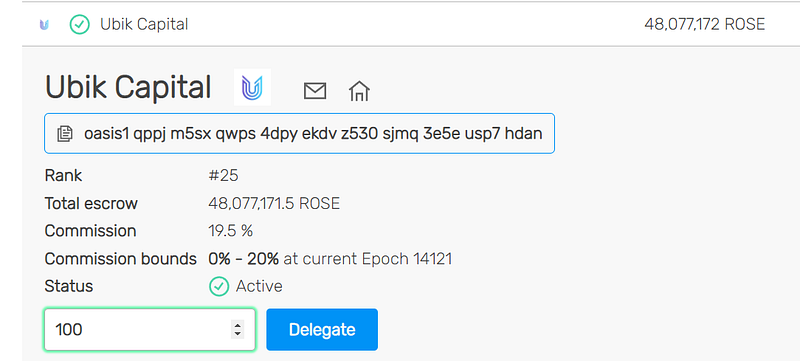Click the 0% - 20% commission bounds text
This screenshot has height=361, width=800.
pos(243,259)
